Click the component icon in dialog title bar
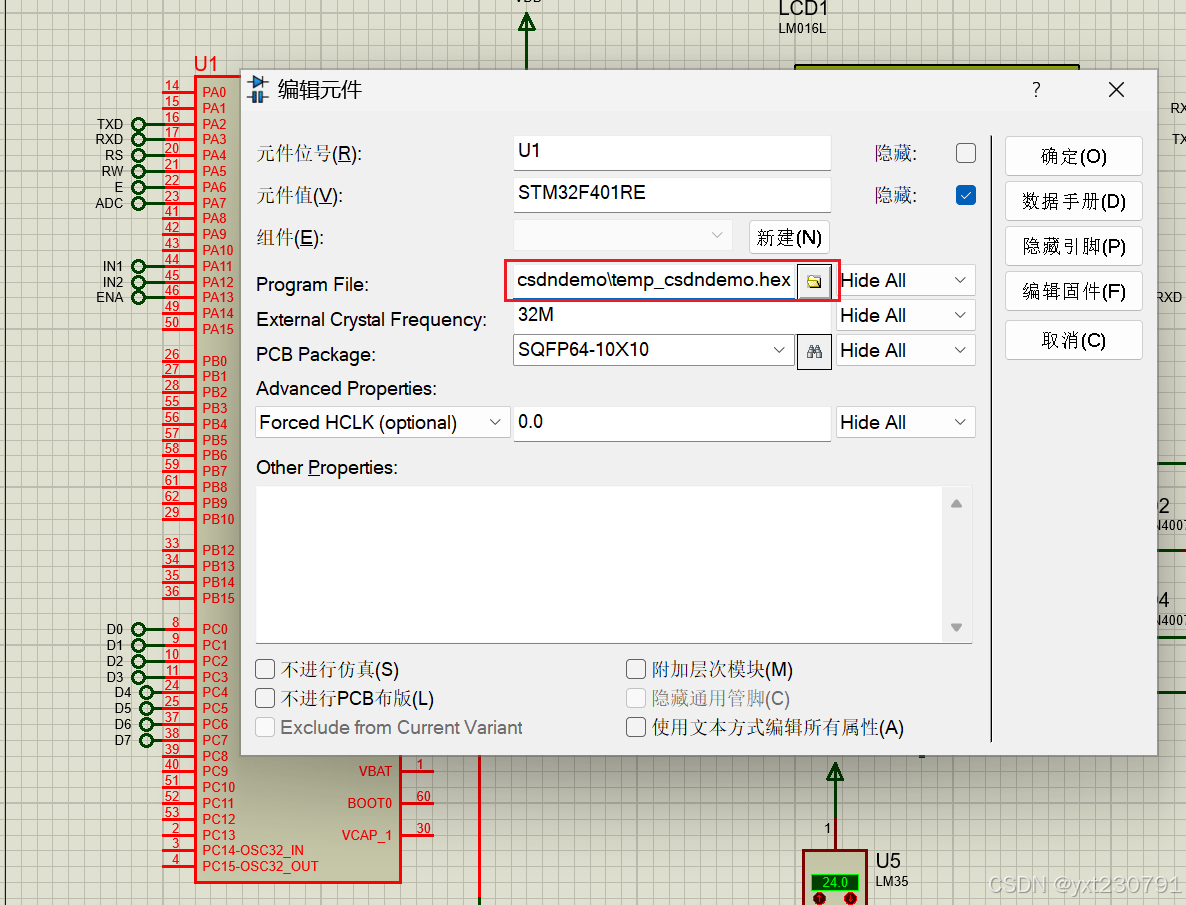The image size is (1186, 905). pos(258,89)
